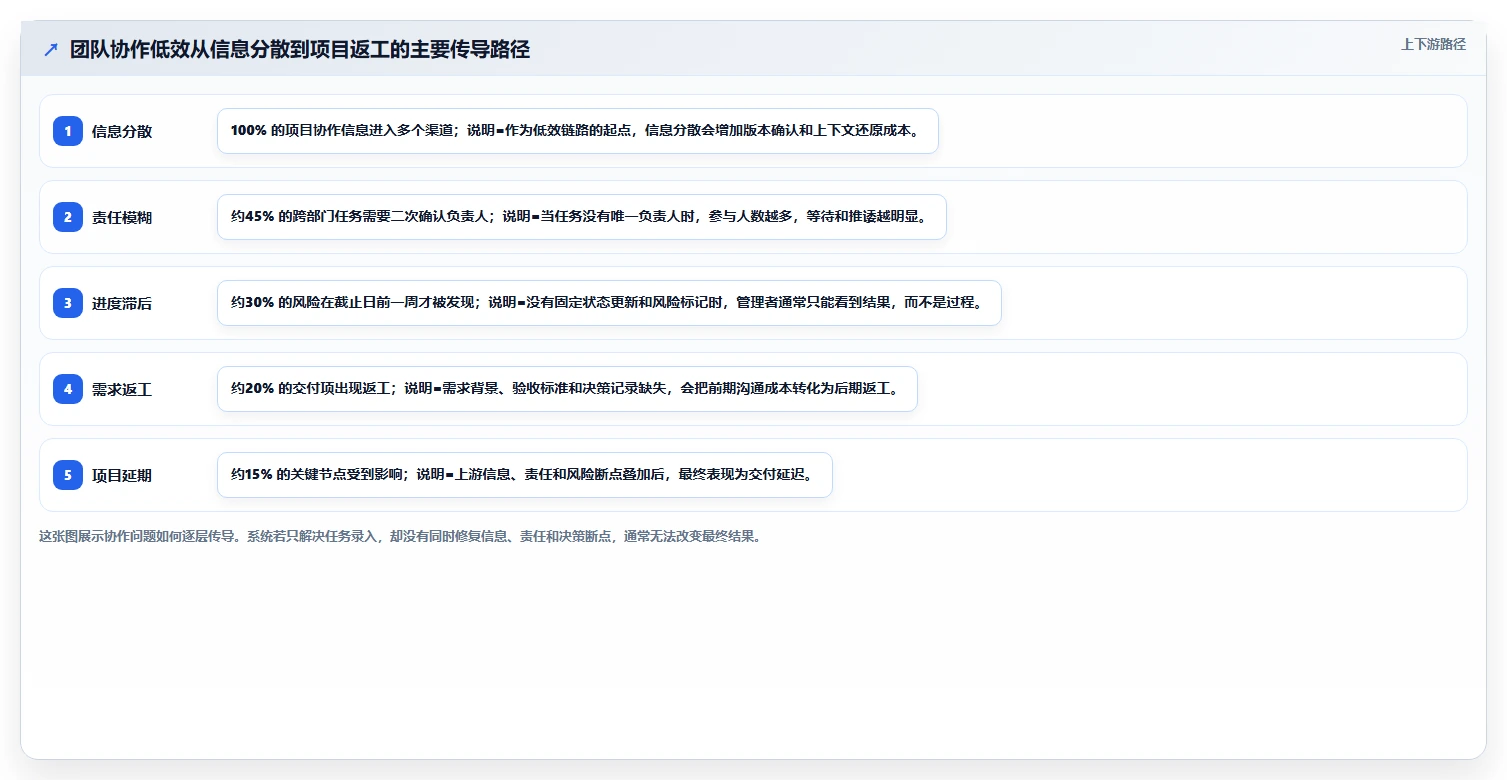Select the 项目延期 step label
The image size is (1507, 780).
coord(122,475)
